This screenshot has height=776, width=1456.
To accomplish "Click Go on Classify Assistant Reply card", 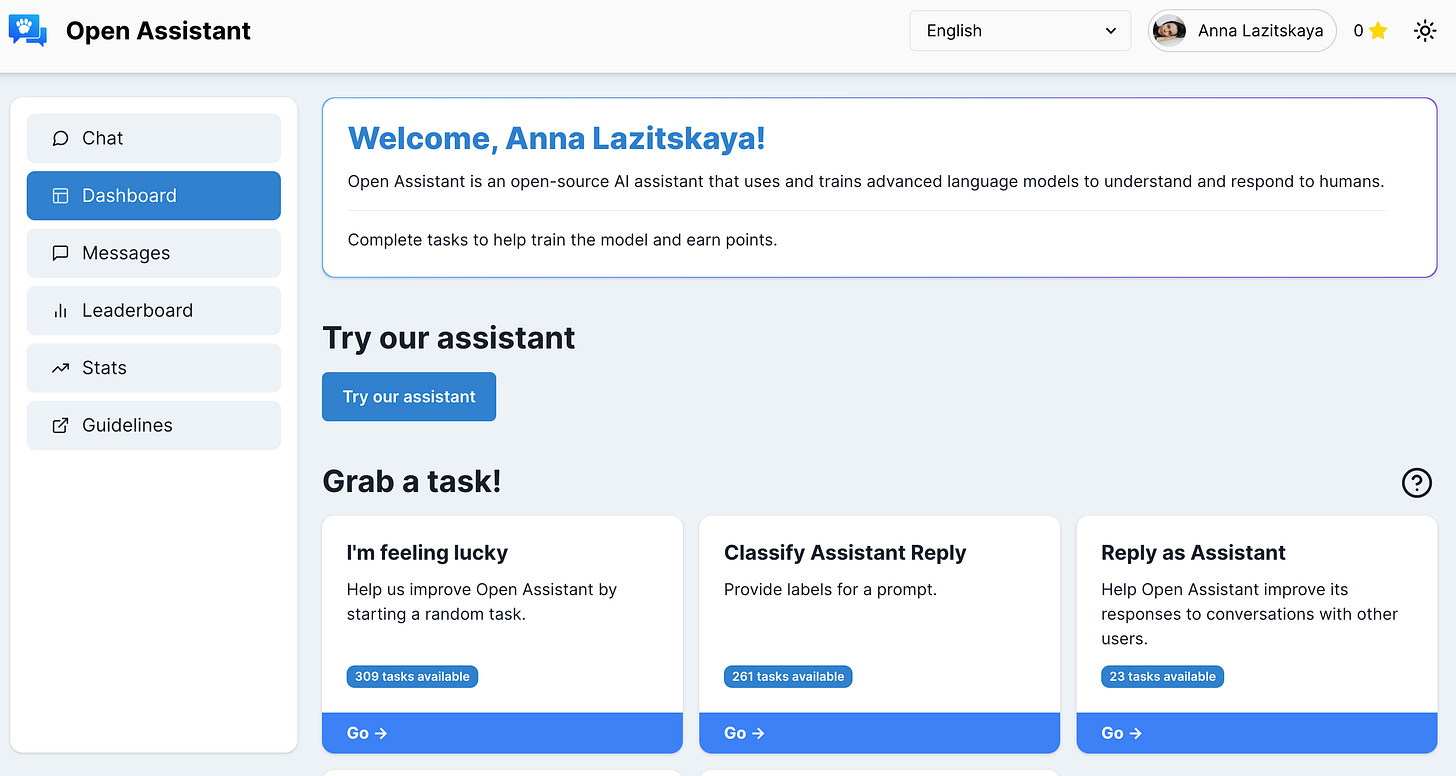I will coord(879,733).
